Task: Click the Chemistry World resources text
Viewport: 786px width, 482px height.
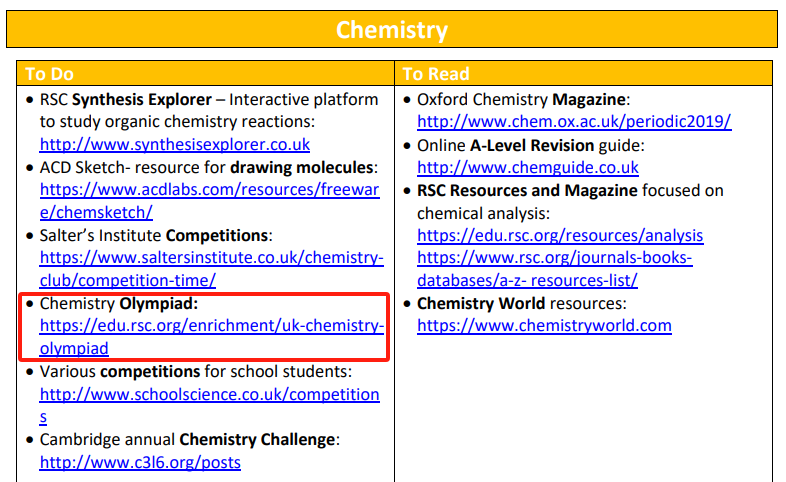Action: point(520,303)
